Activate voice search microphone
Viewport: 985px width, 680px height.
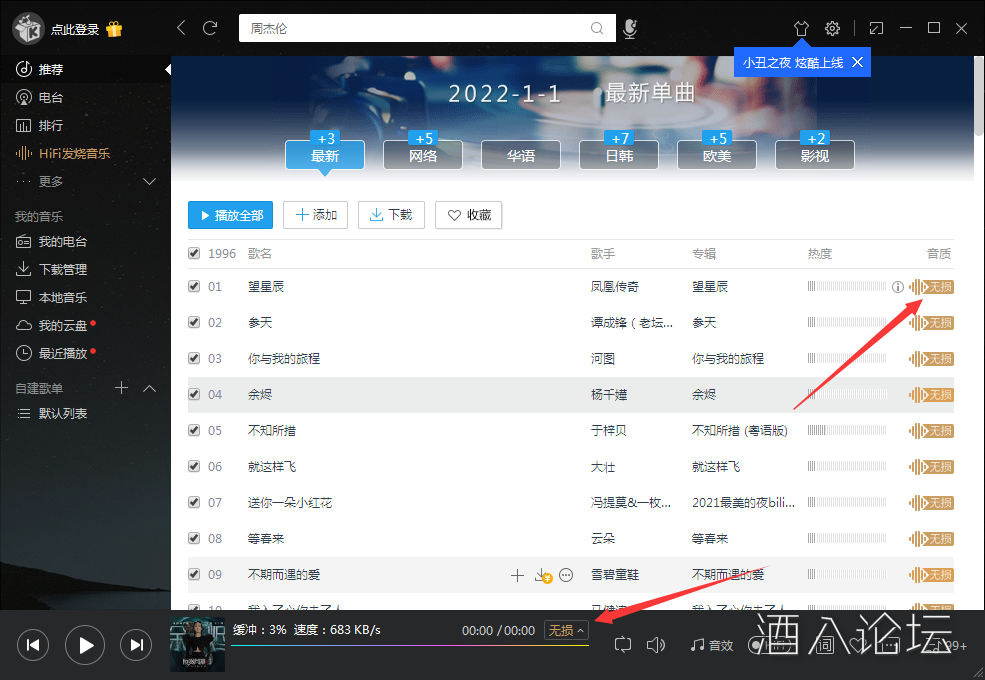(630, 28)
